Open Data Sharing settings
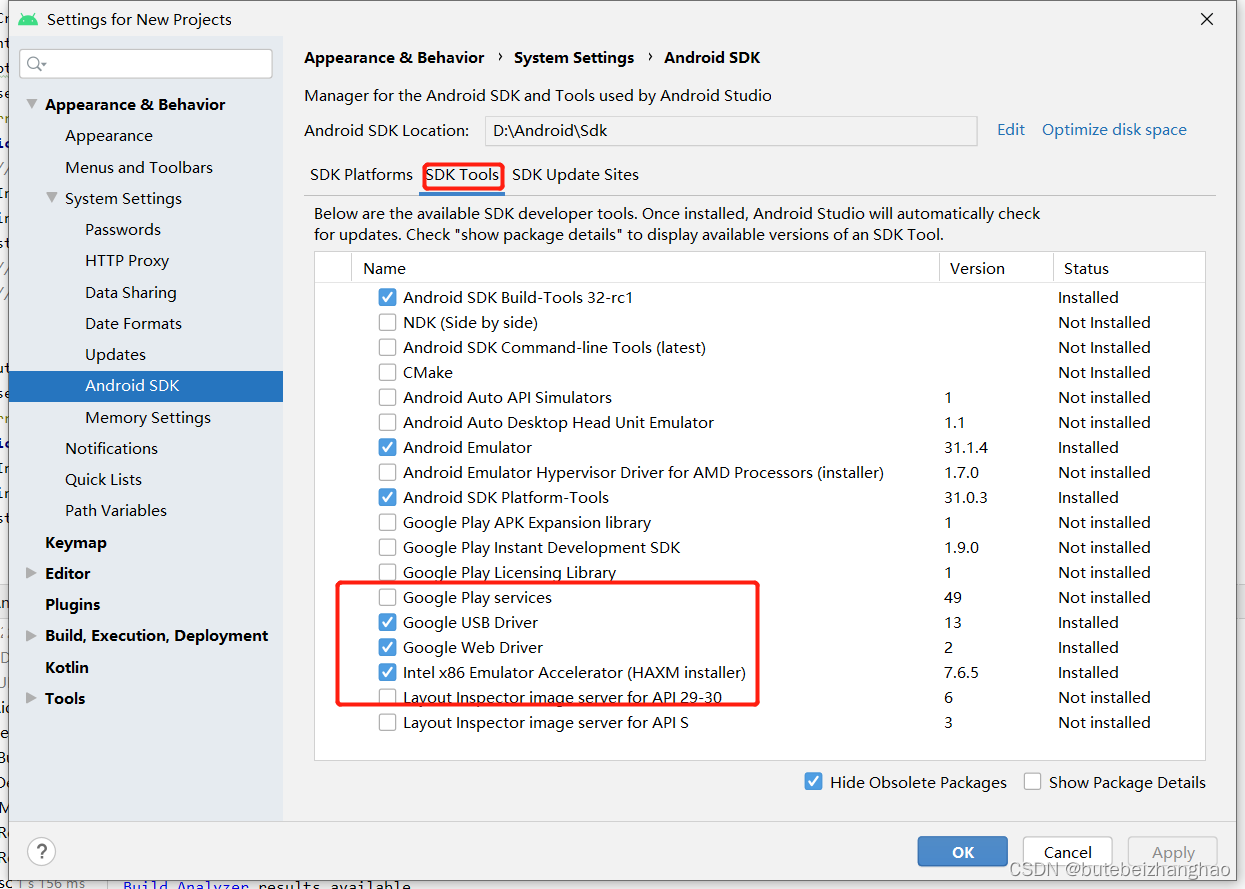Screen dimensions: 1245x889 click(x=131, y=292)
